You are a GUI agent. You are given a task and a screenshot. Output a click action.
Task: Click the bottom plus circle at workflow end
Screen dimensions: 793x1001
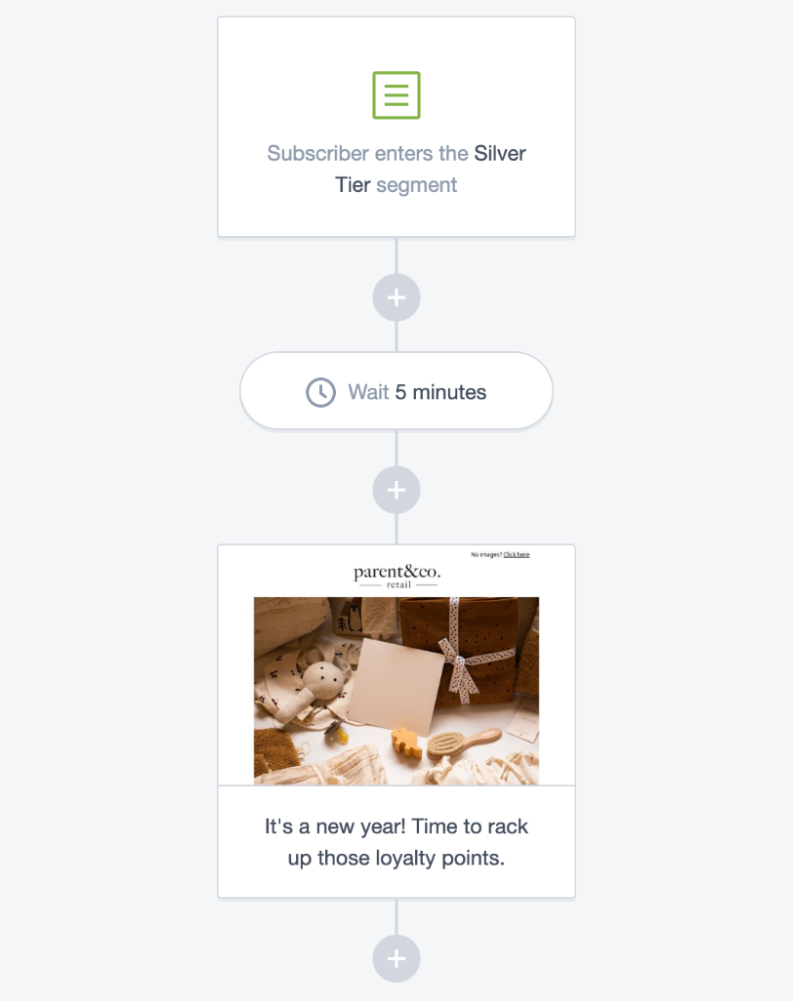click(x=396, y=957)
